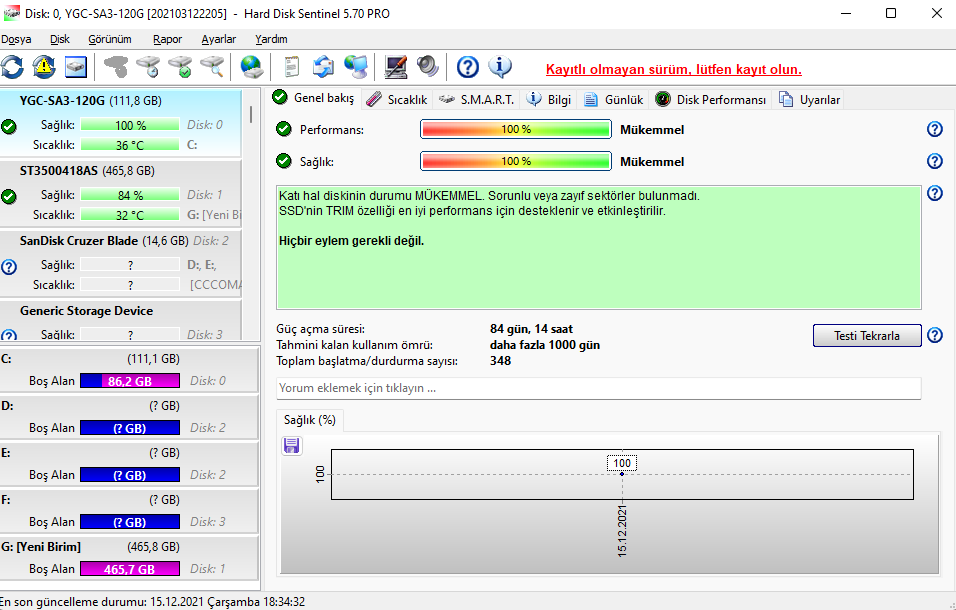Click the Sağlık 100 % gradient bar in overview

(516, 161)
